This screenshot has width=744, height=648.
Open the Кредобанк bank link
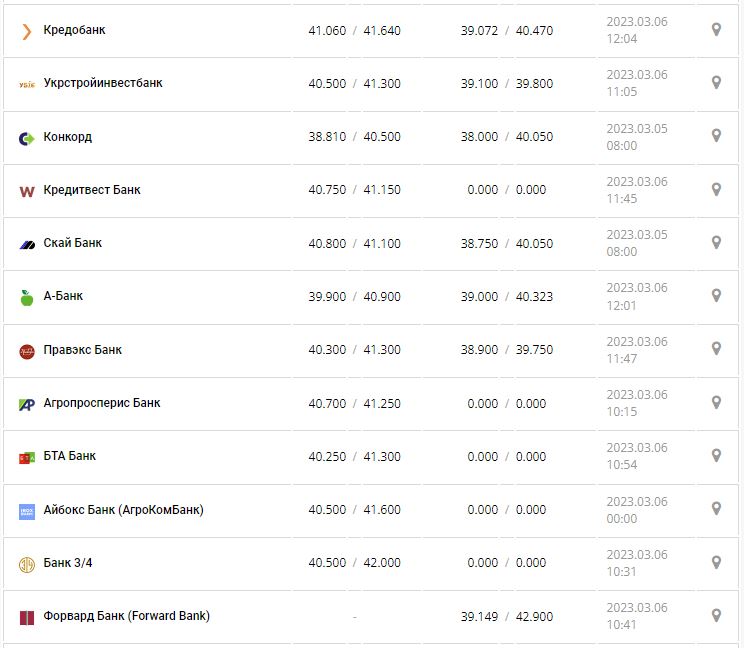74,30
